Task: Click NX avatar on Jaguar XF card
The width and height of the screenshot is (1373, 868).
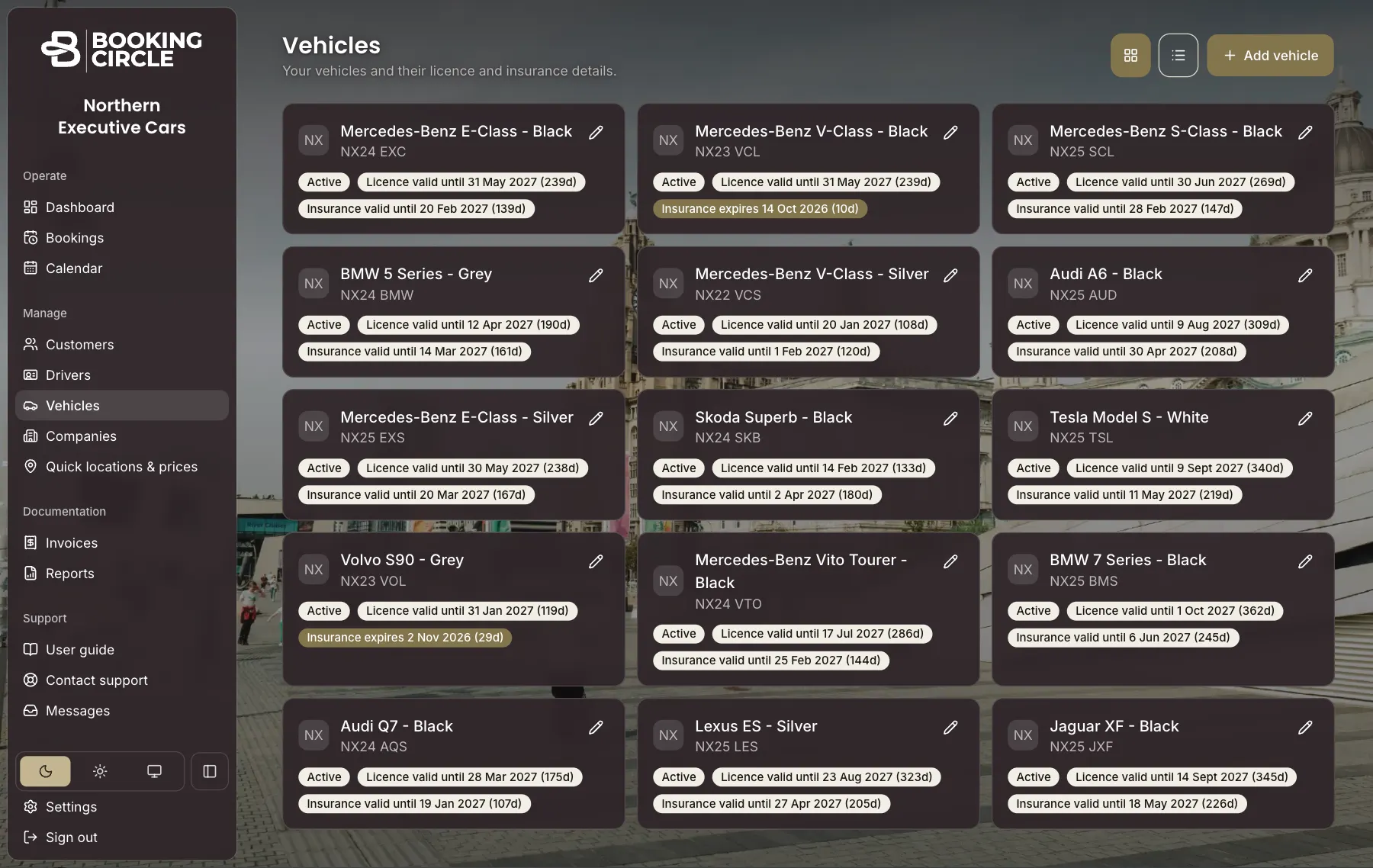Action: [1023, 735]
